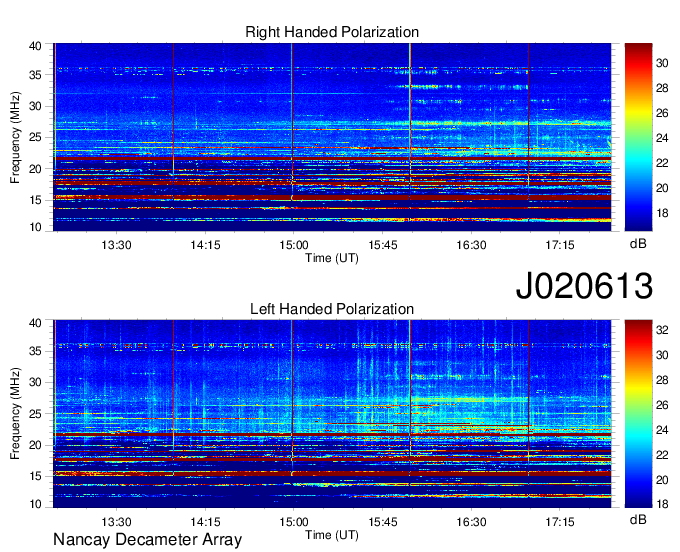Click the "24" value on the top colorbar
Viewport: 680px width, 552px height.
[x=662, y=138]
